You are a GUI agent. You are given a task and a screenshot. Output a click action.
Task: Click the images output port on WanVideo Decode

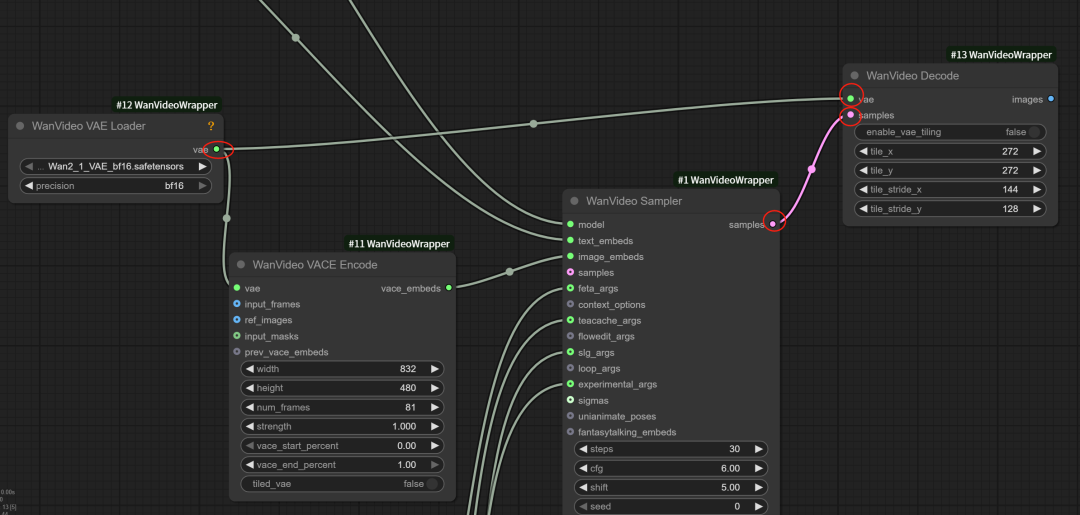click(1050, 99)
